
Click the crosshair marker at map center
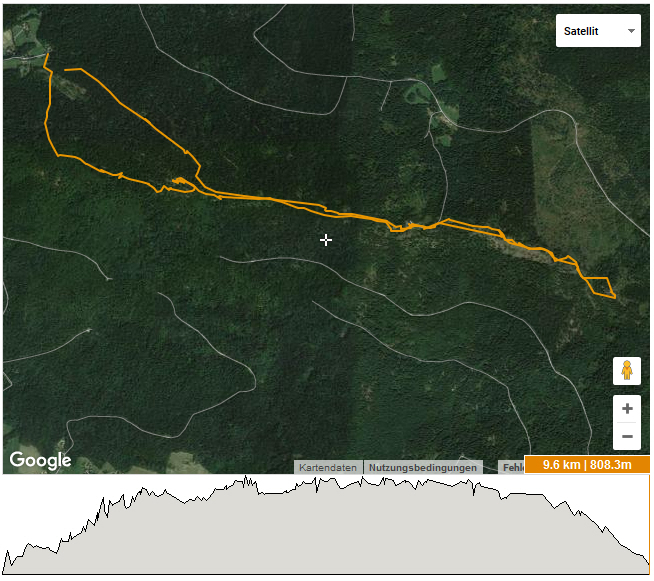click(x=326, y=240)
